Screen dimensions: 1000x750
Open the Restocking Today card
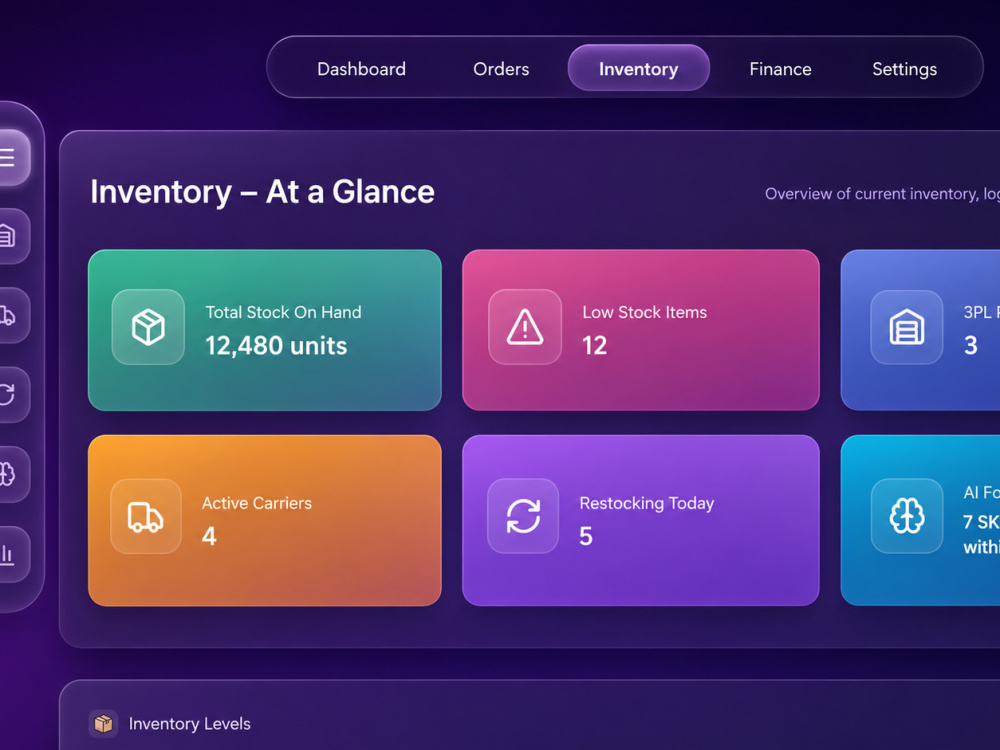coord(641,520)
